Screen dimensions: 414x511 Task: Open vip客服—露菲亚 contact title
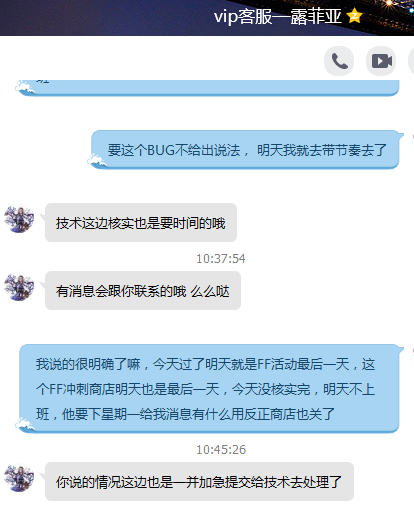coord(277,16)
